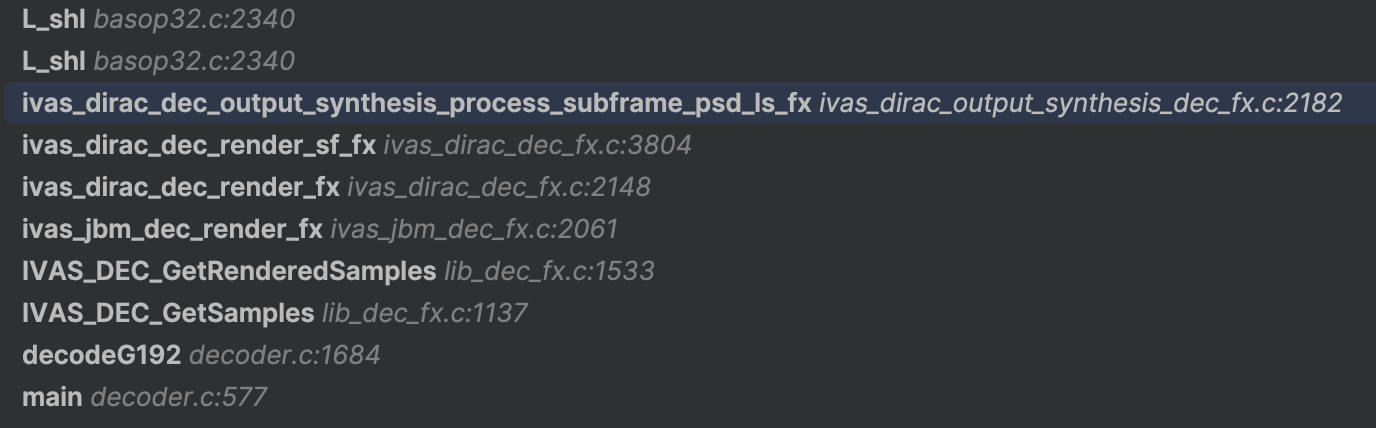This screenshot has height=428, width=1376.
Task: Go to the decodeG192 stack frame
Action: pyautogui.click(x=101, y=355)
